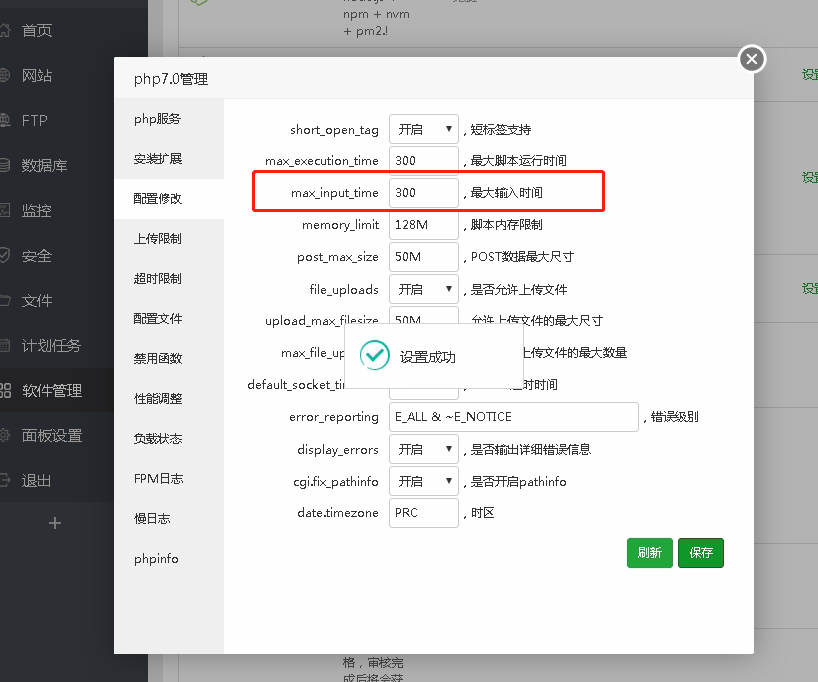
Task: Open the 禁用函数 tab
Action: coord(169,359)
